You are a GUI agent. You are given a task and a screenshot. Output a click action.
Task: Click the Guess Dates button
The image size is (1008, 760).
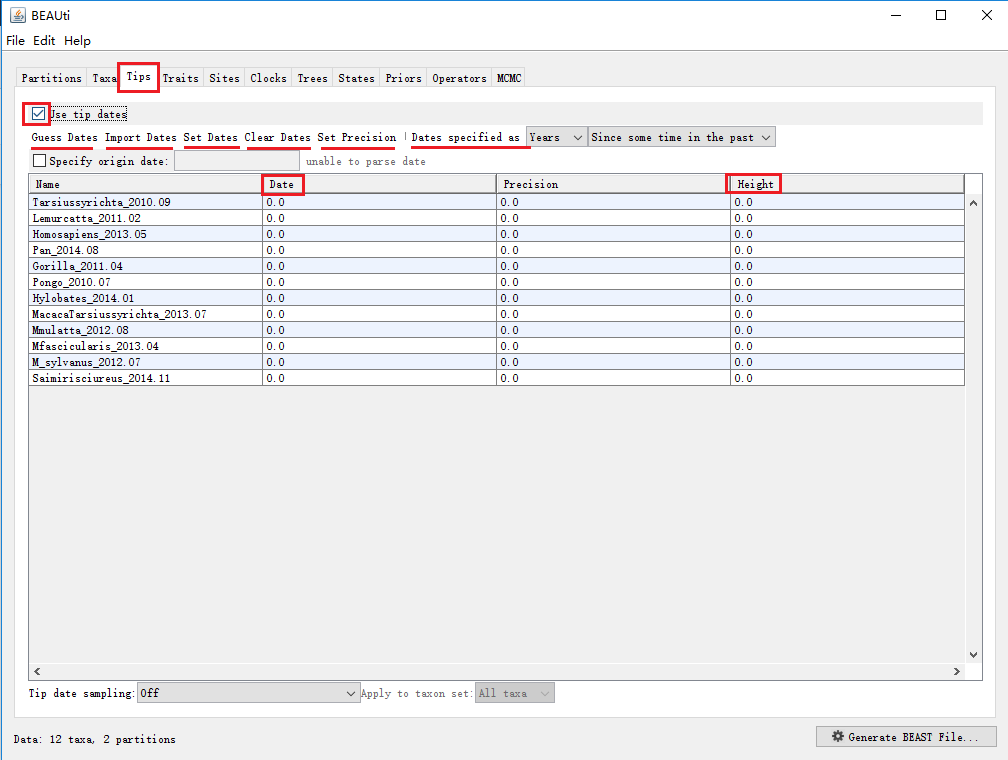(x=64, y=137)
